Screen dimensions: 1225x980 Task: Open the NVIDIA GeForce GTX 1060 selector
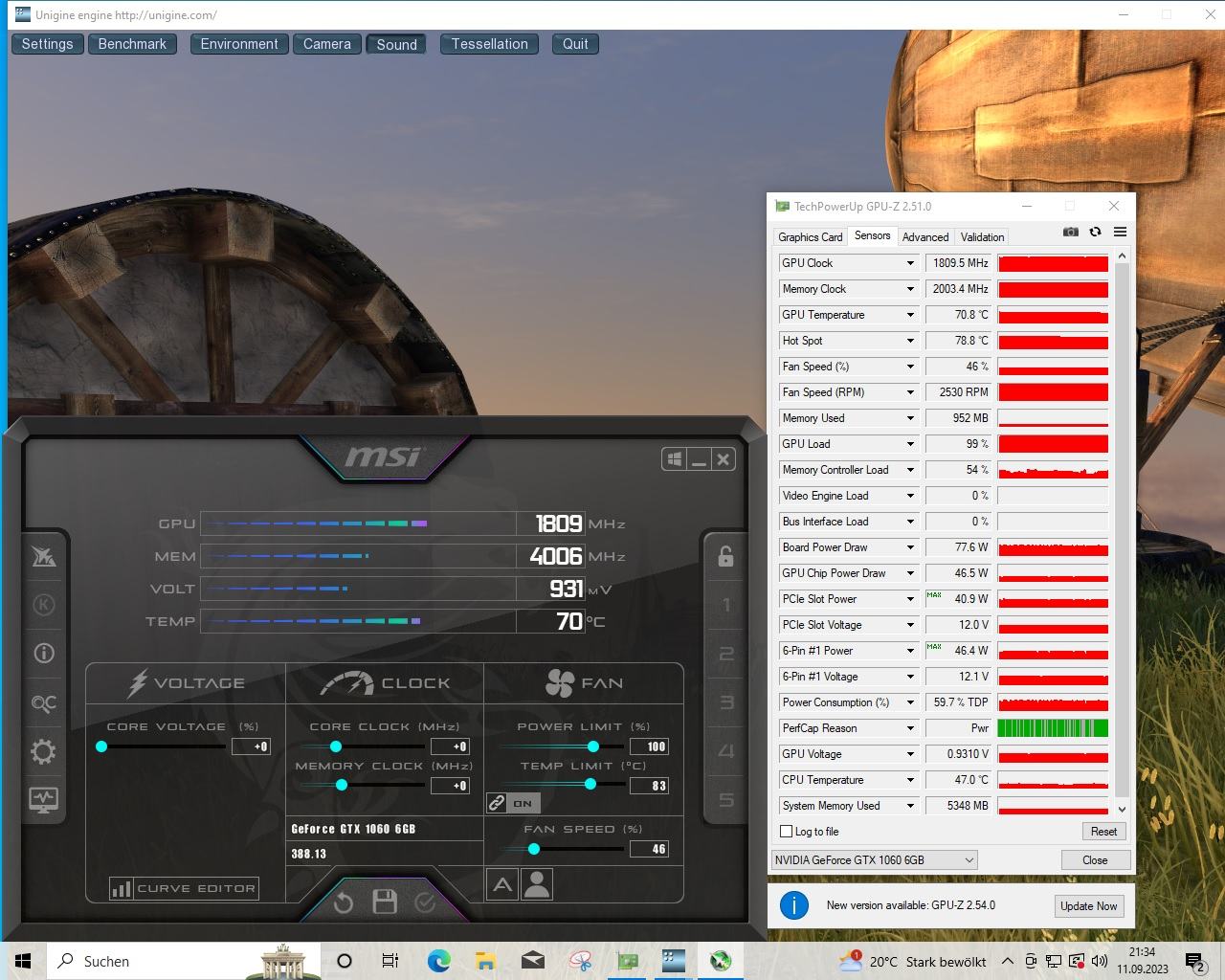[874, 859]
